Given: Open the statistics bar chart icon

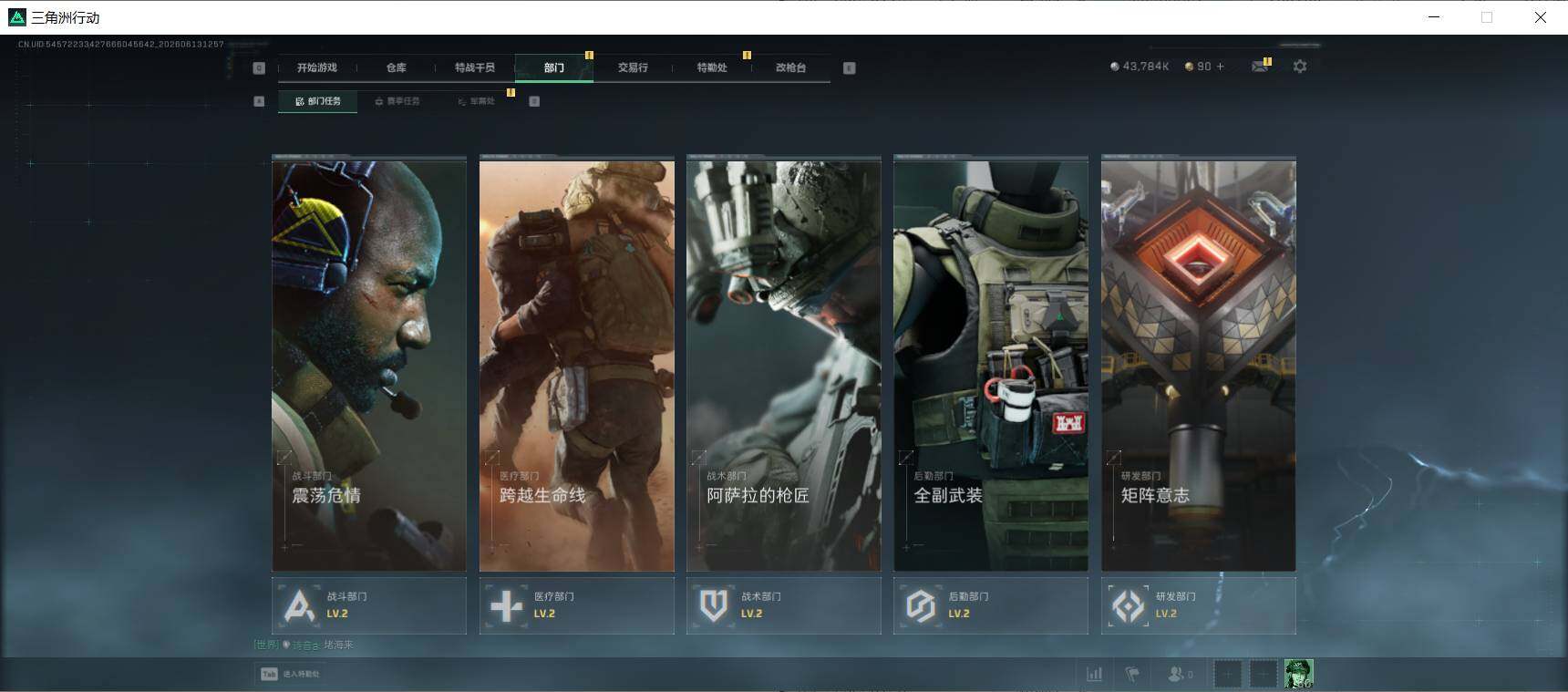Looking at the screenshot, I should (x=1094, y=675).
